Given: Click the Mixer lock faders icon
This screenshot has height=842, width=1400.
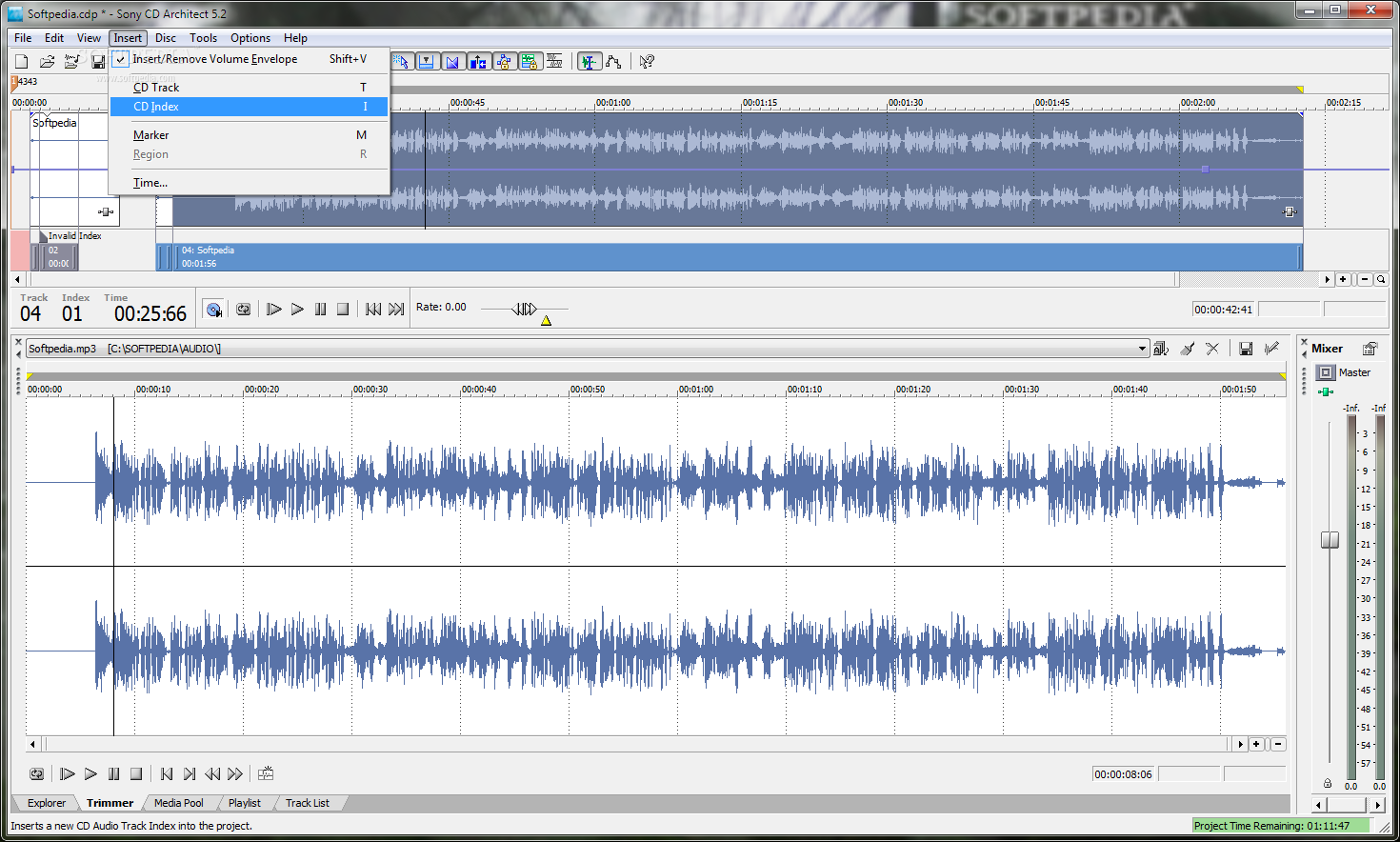Looking at the screenshot, I should point(1328,783).
